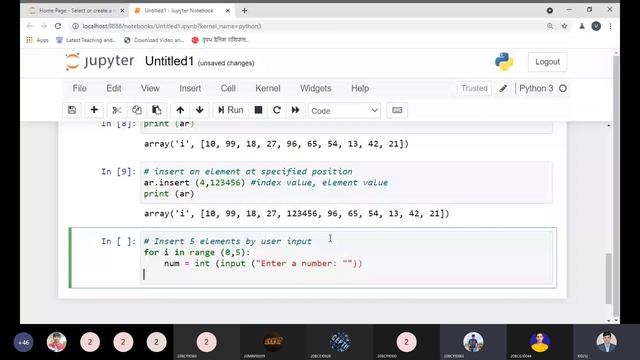Restart kernel and run all cells icon
The width and height of the screenshot is (640, 360).
tap(296, 110)
